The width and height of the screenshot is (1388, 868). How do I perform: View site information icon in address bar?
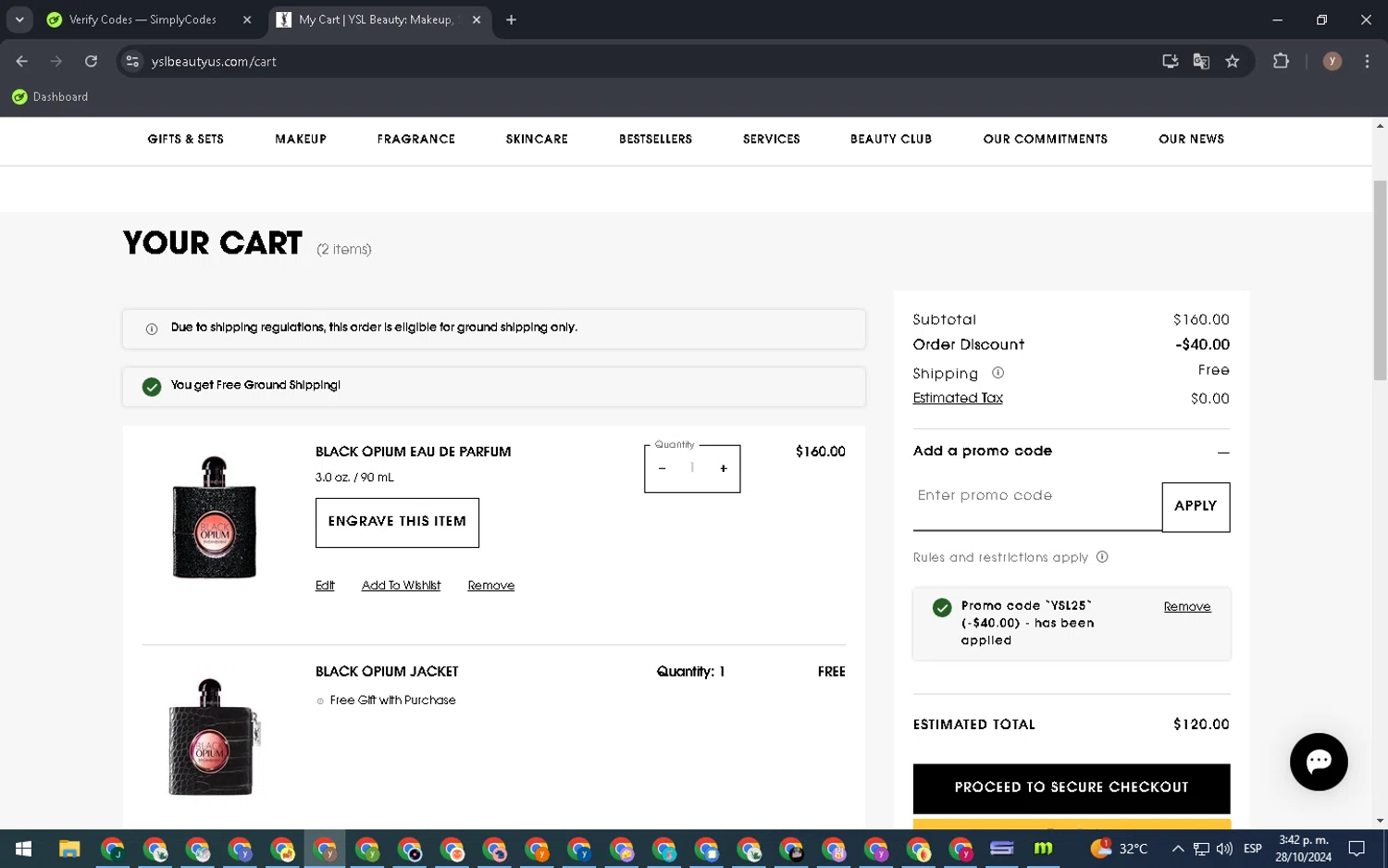[x=132, y=61]
